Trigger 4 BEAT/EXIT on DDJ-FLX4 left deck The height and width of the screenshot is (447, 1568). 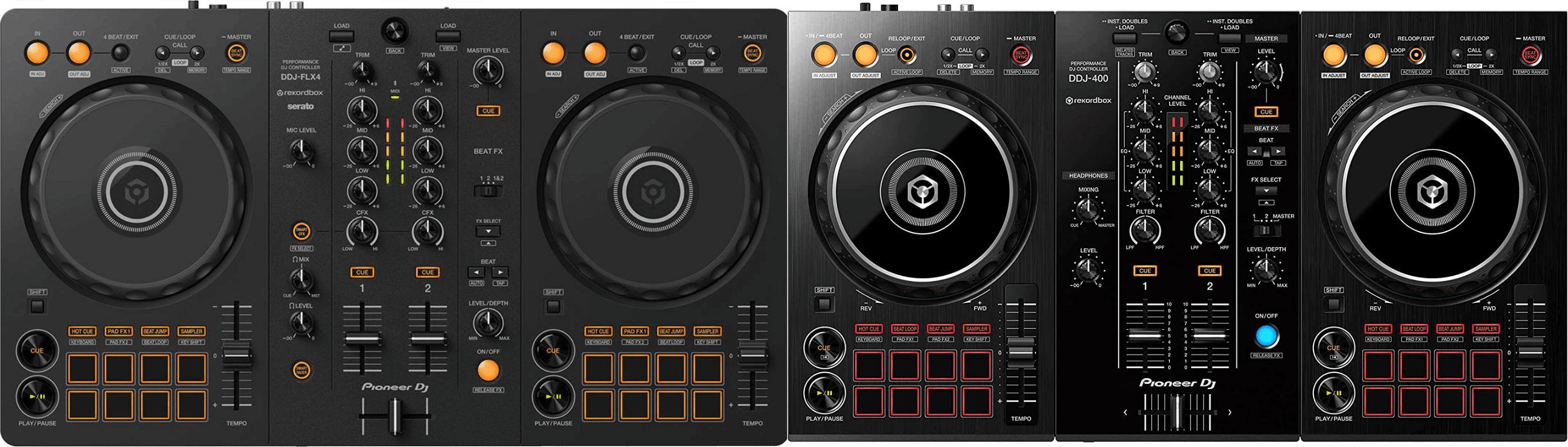coord(121,53)
